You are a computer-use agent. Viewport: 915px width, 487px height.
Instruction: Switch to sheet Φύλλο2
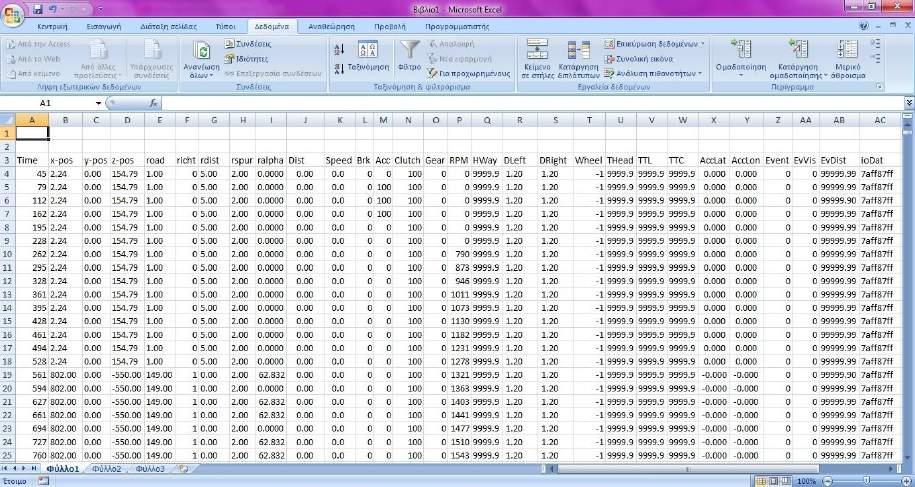pos(107,469)
